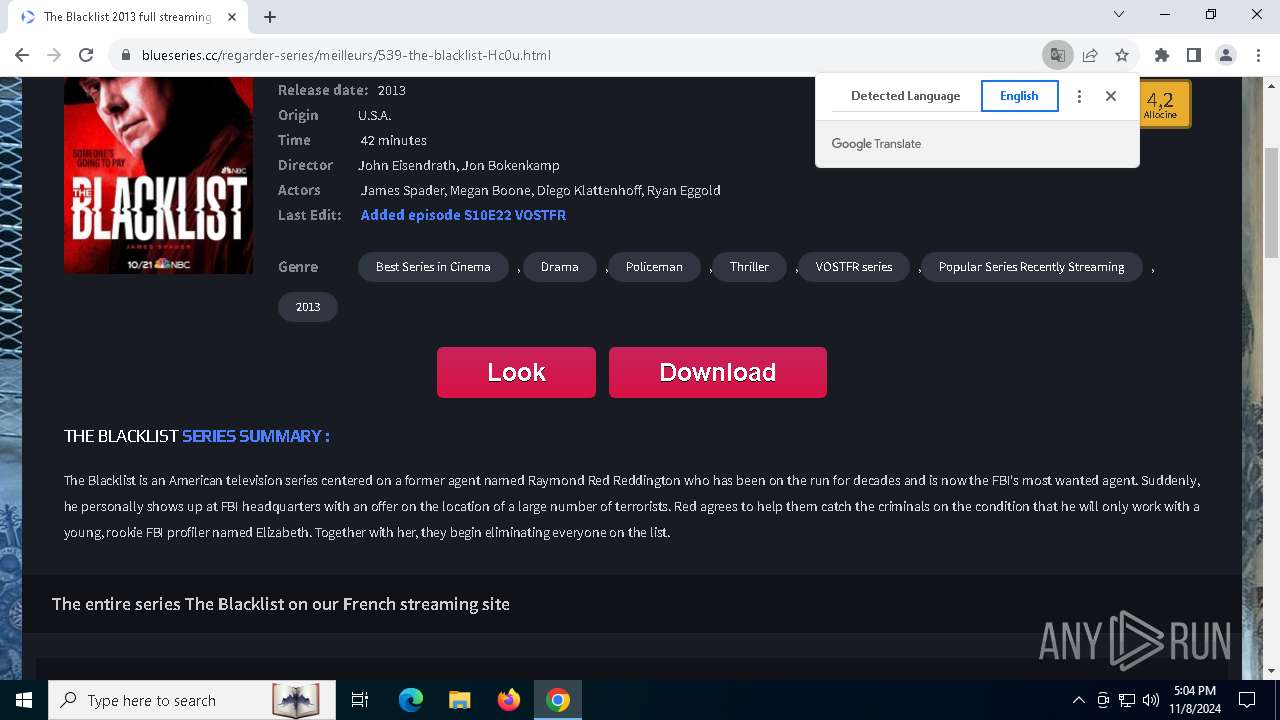1280x720 pixels.
Task: Switch to English translation tab
Action: click(x=1019, y=96)
